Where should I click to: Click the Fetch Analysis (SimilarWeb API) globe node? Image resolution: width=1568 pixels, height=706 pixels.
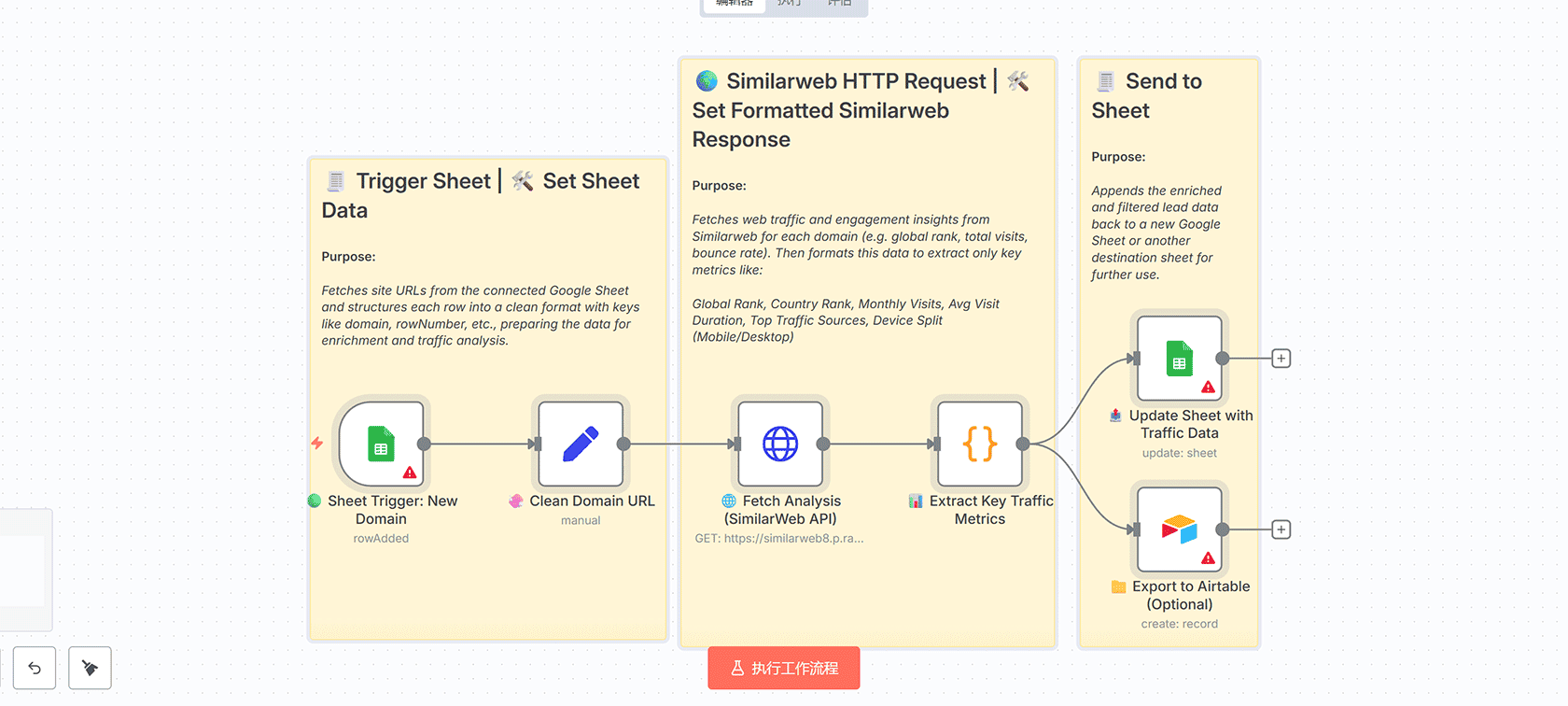[x=779, y=445]
